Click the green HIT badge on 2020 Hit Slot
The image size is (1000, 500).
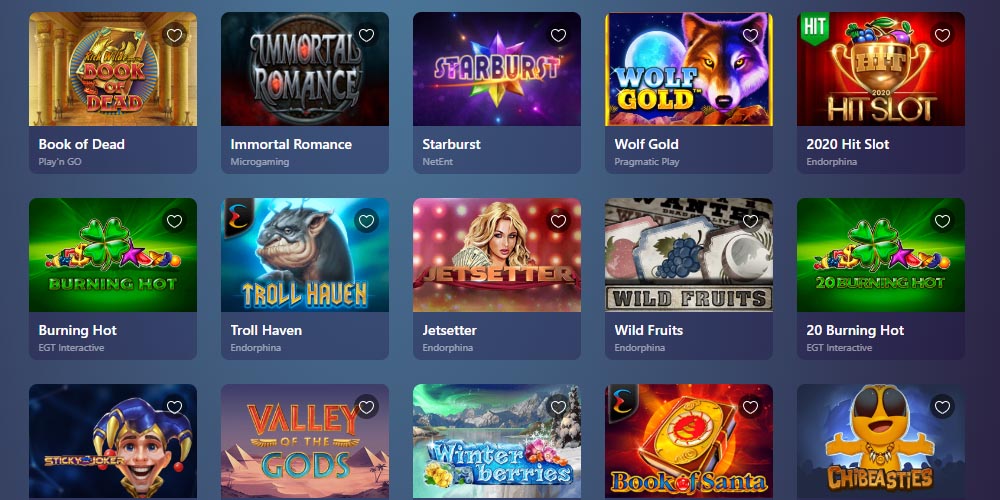coord(812,27)
